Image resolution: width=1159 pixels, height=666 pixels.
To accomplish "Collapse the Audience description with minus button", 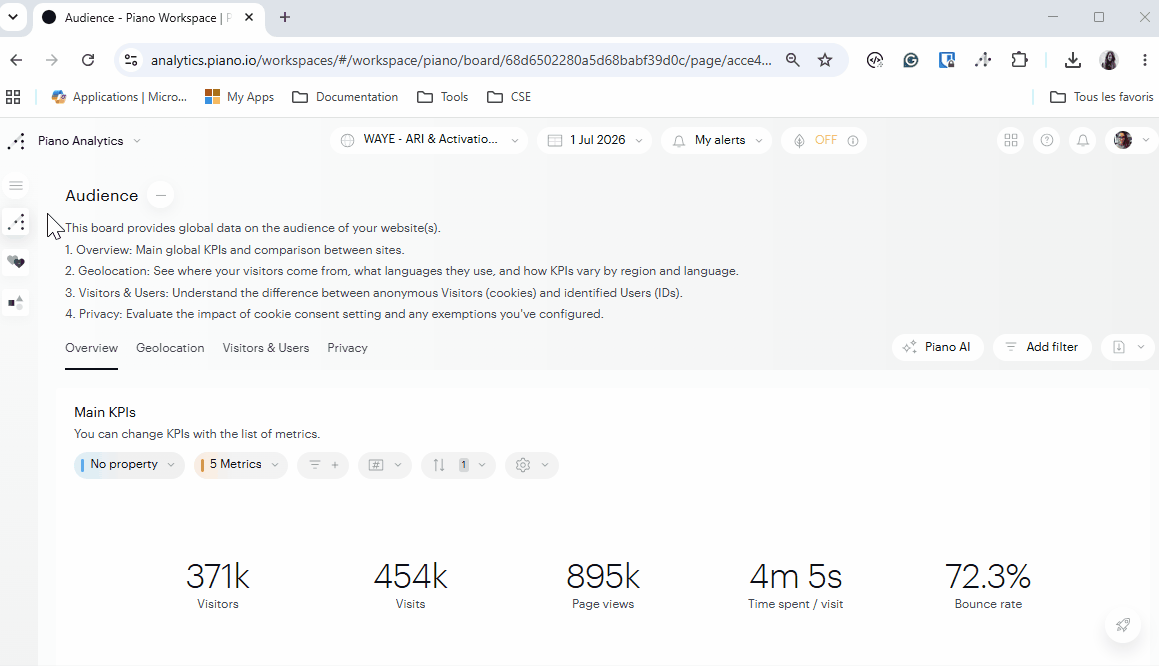I will pos(160,195).
